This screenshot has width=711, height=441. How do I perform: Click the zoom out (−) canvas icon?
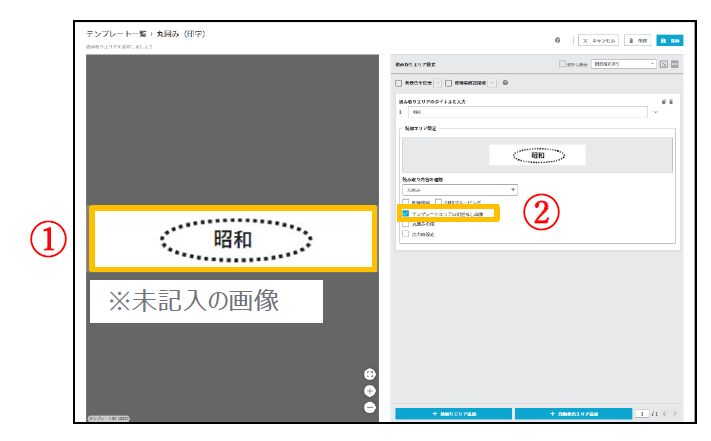tap(369, 406)
